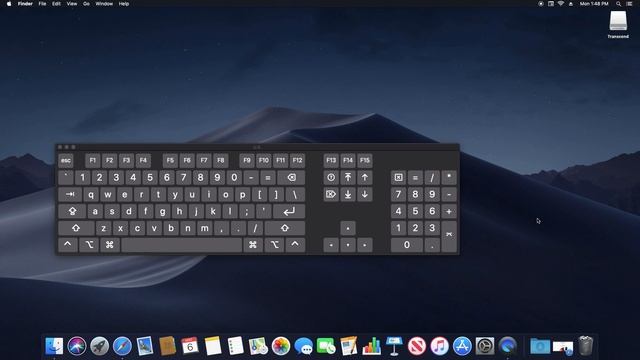Click the numpad asterisk key
This screenshot has width=640, height=360.
coord(449,178)
